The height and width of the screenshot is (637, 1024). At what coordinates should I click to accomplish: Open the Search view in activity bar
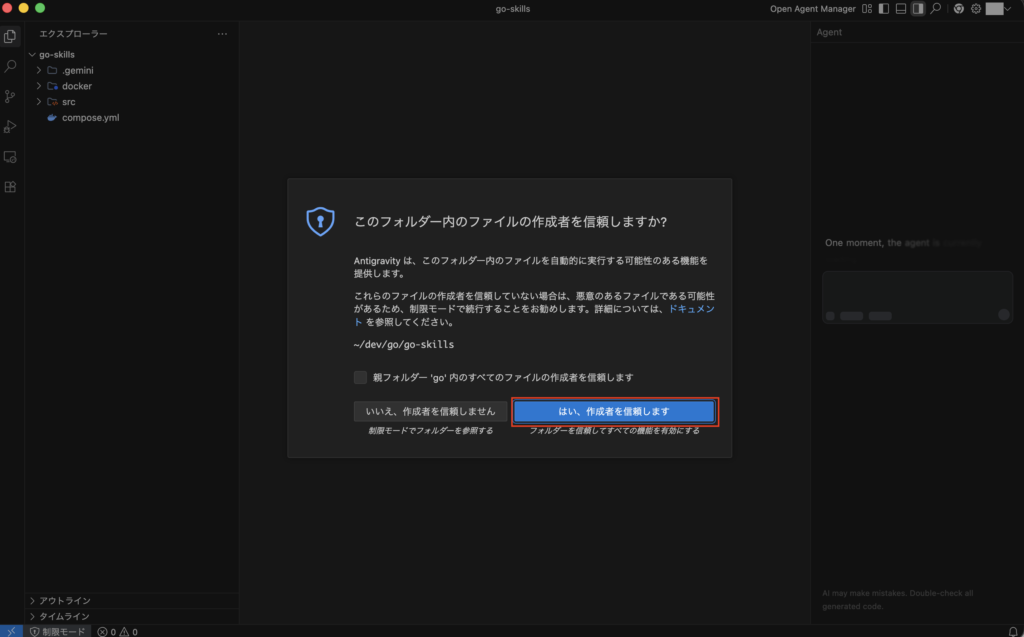point(11,66)
